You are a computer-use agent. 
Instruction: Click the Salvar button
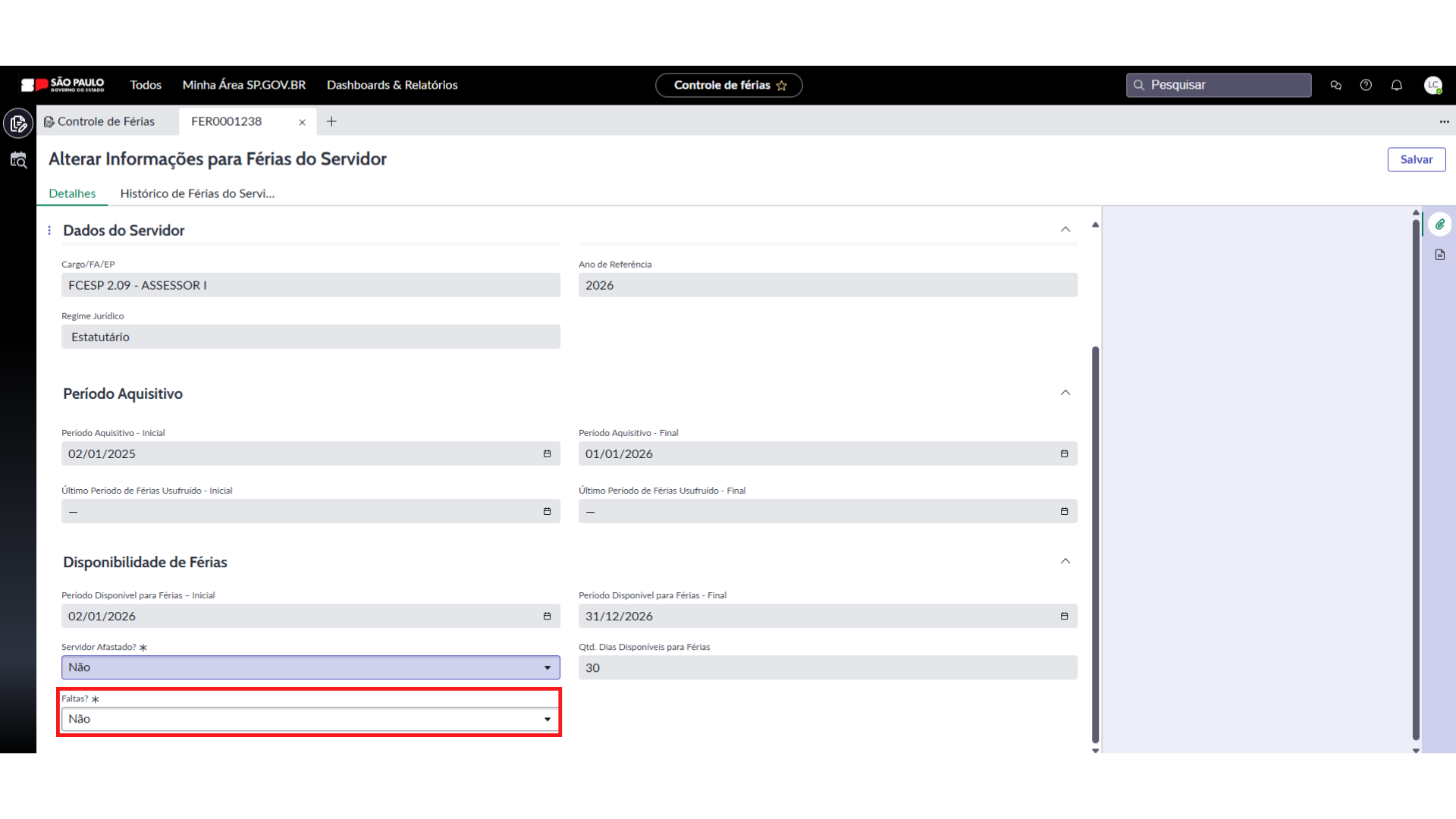point(1416,159)
